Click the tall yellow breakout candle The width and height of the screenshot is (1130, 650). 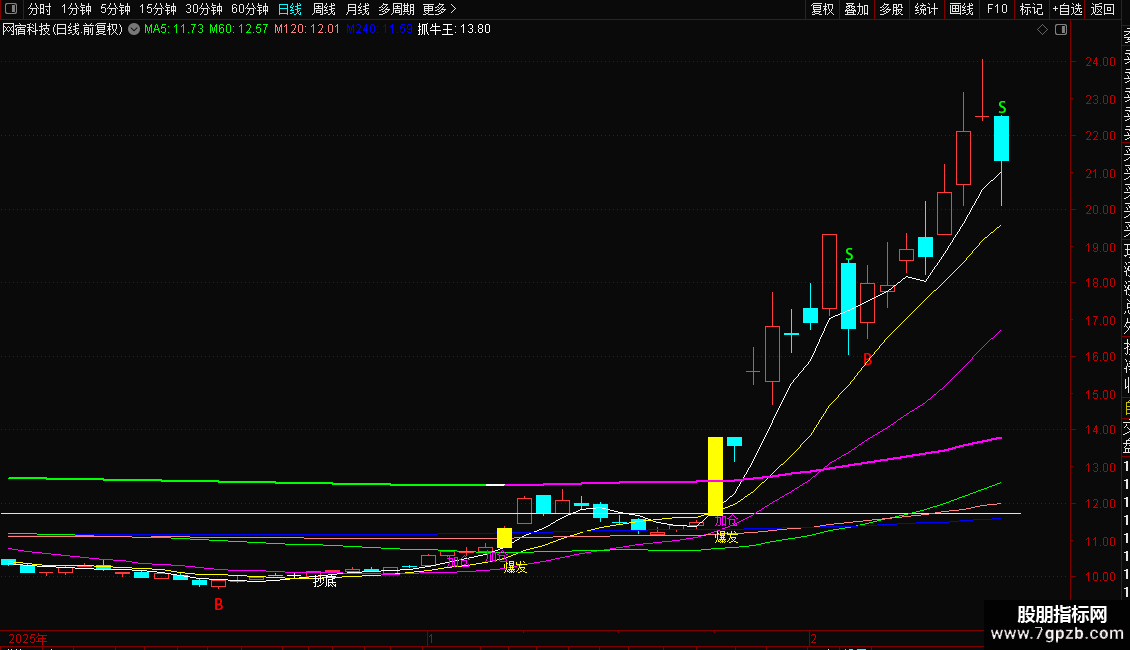pyautogui.click(x=715, y=476)
